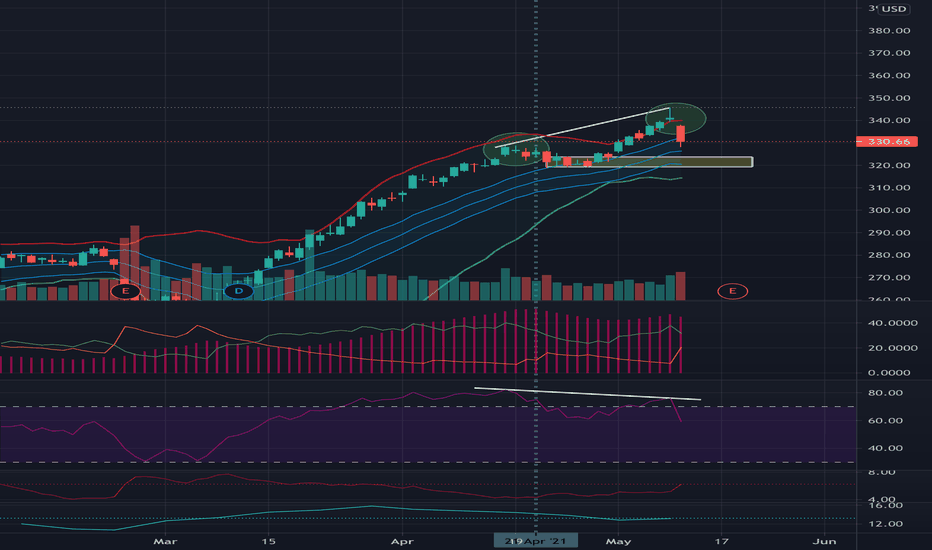This screenshot has width=932, height=550.
Task: Click the 350.00 price axis label
Action: (889, 98)
